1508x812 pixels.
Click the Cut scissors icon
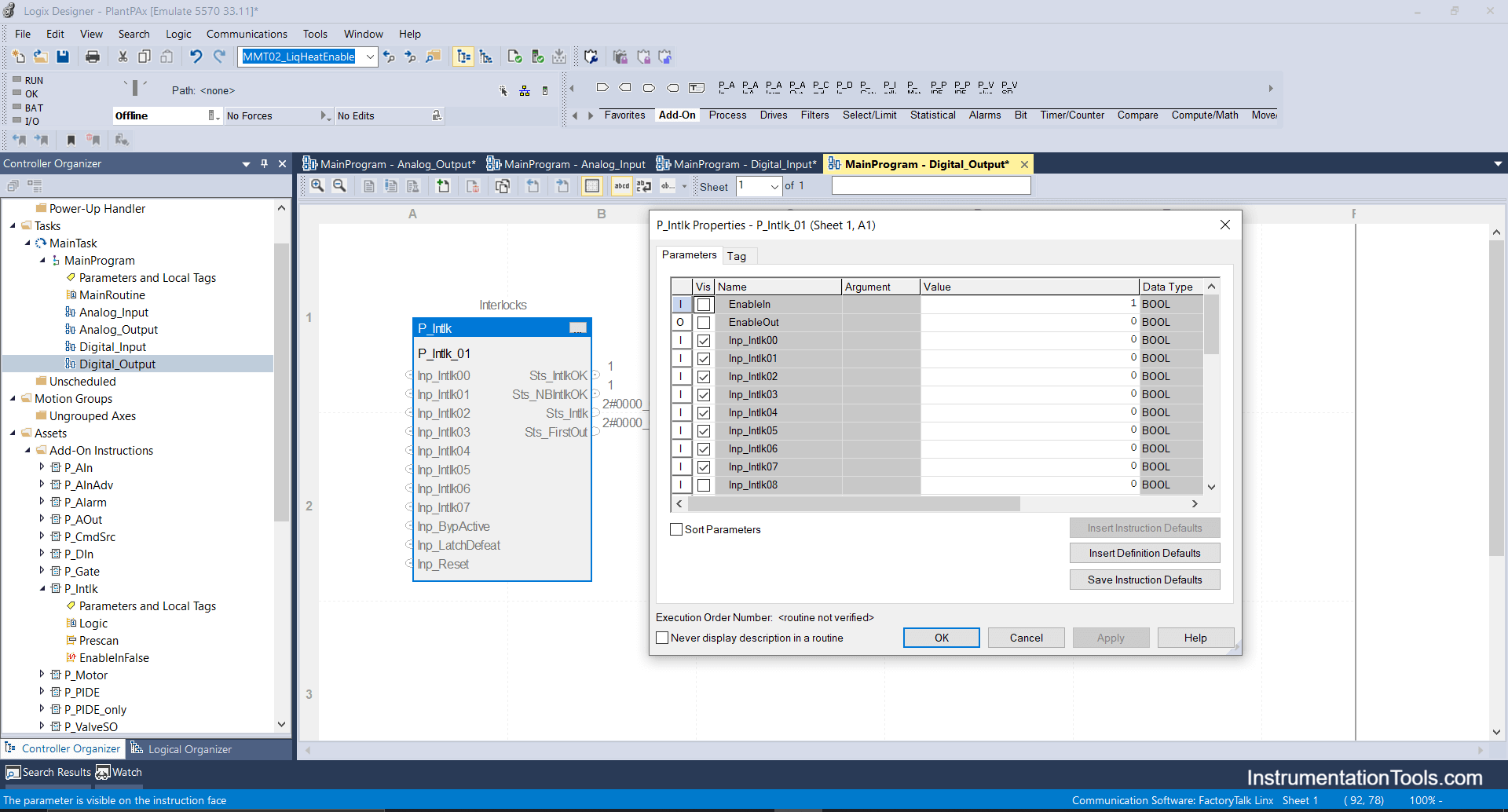pyautogui.click(x=123, y=57)
